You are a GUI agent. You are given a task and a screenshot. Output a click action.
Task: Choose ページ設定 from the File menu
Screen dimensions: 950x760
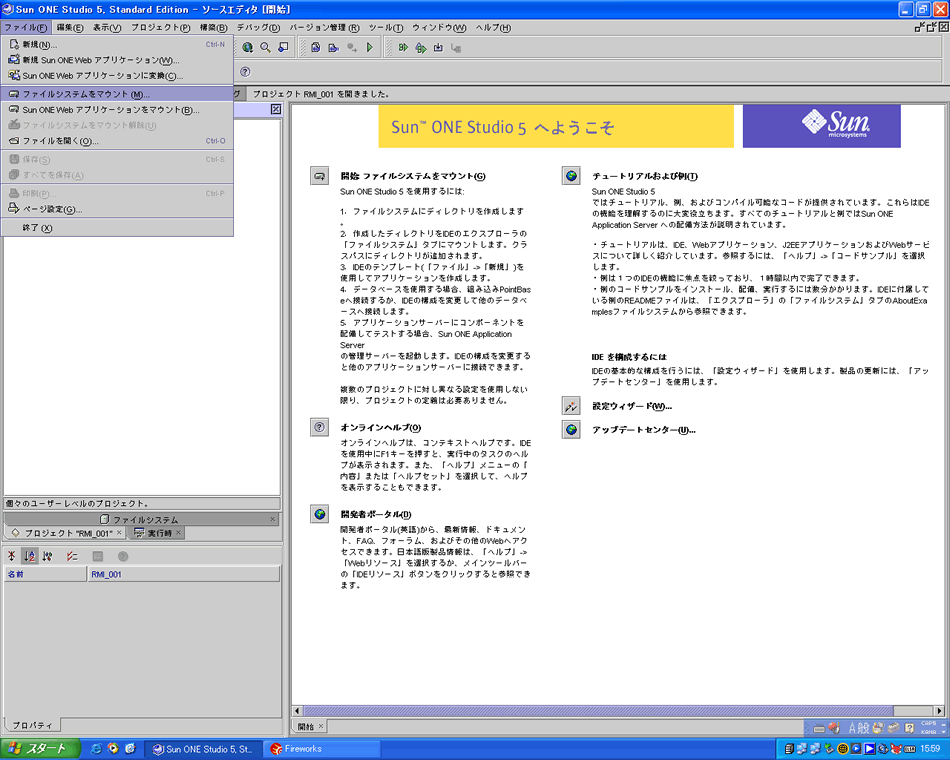(x=52, y=209)
